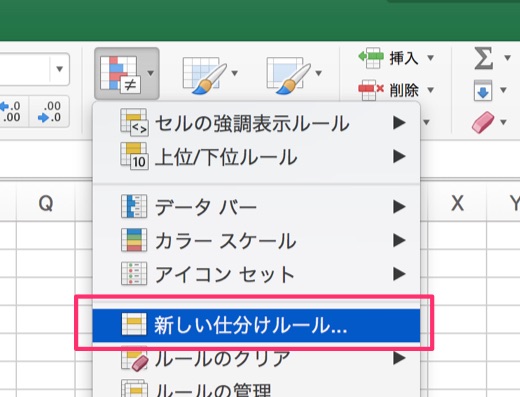520x397 pixels.
Task: Click arrow beside ルールのクリア
Action: pyautogui.click(x=399, y=358)
